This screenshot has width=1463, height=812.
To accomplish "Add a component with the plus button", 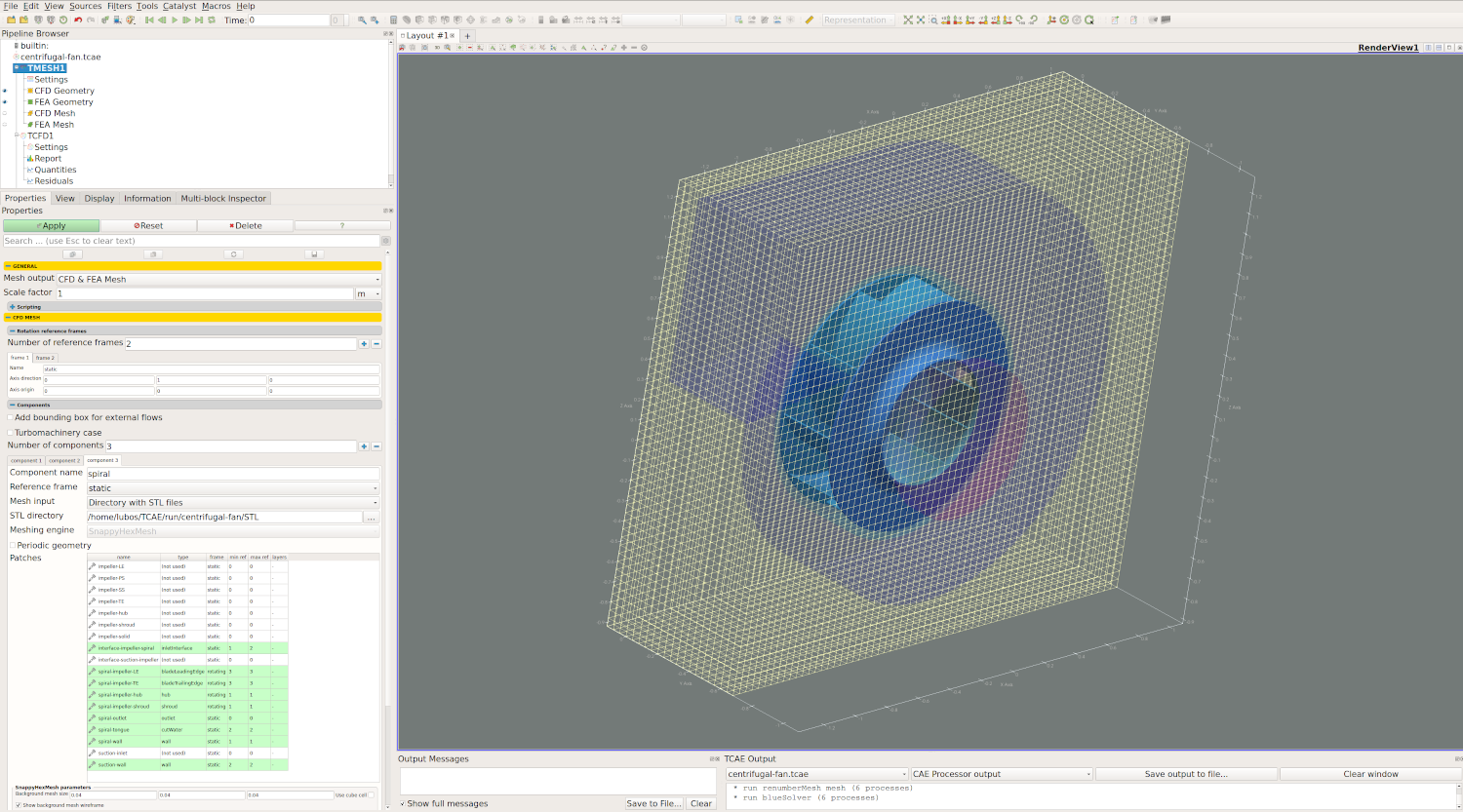I will (x=364, y=446).
